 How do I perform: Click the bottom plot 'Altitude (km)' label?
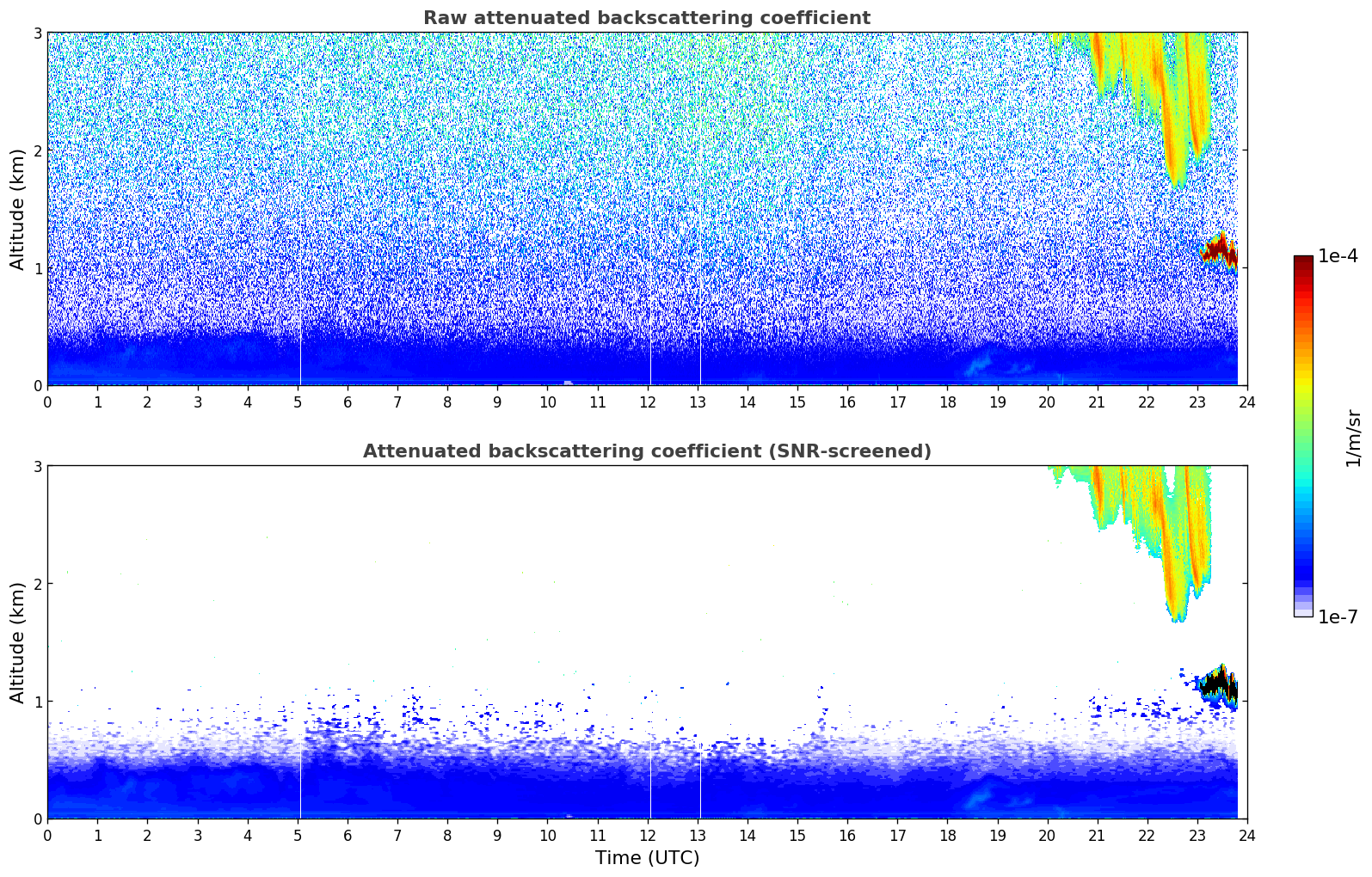tap(18, 642)
